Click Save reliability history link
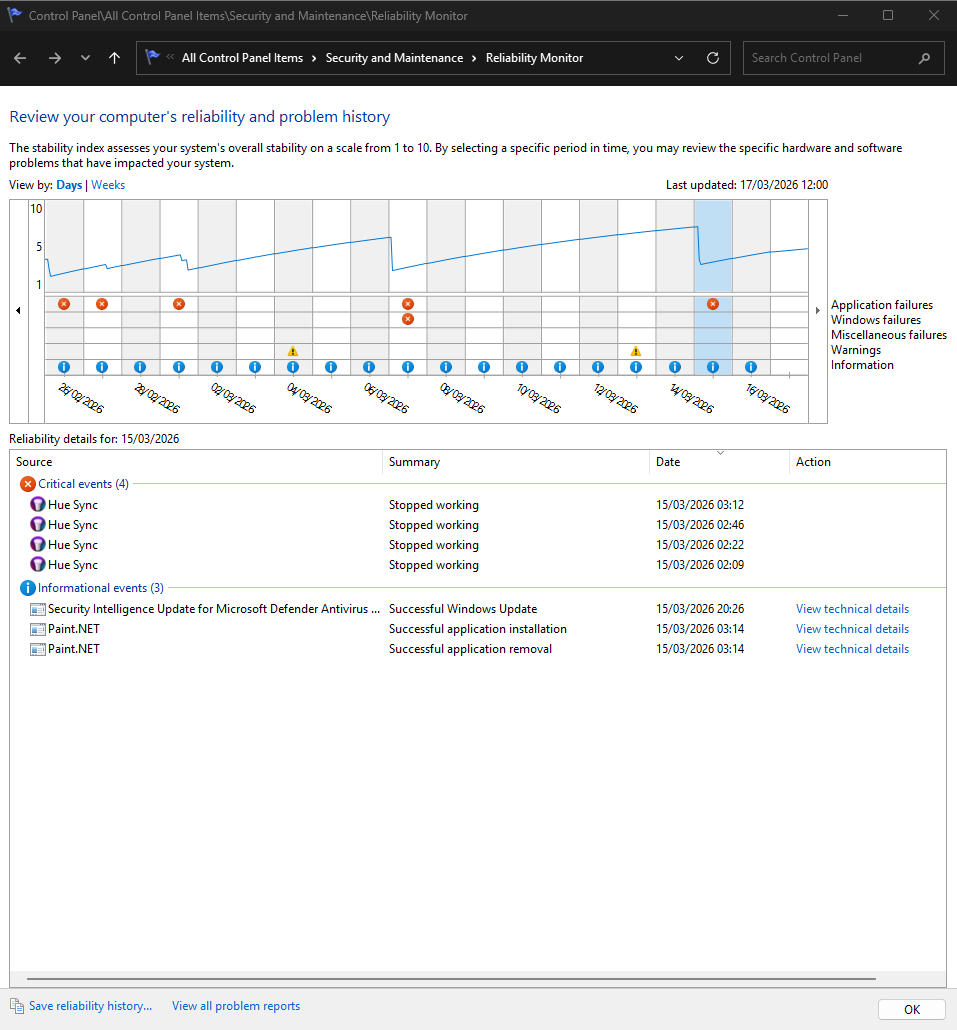The width and height of the screenshot is (957, 1030). tap(90, 1006)
